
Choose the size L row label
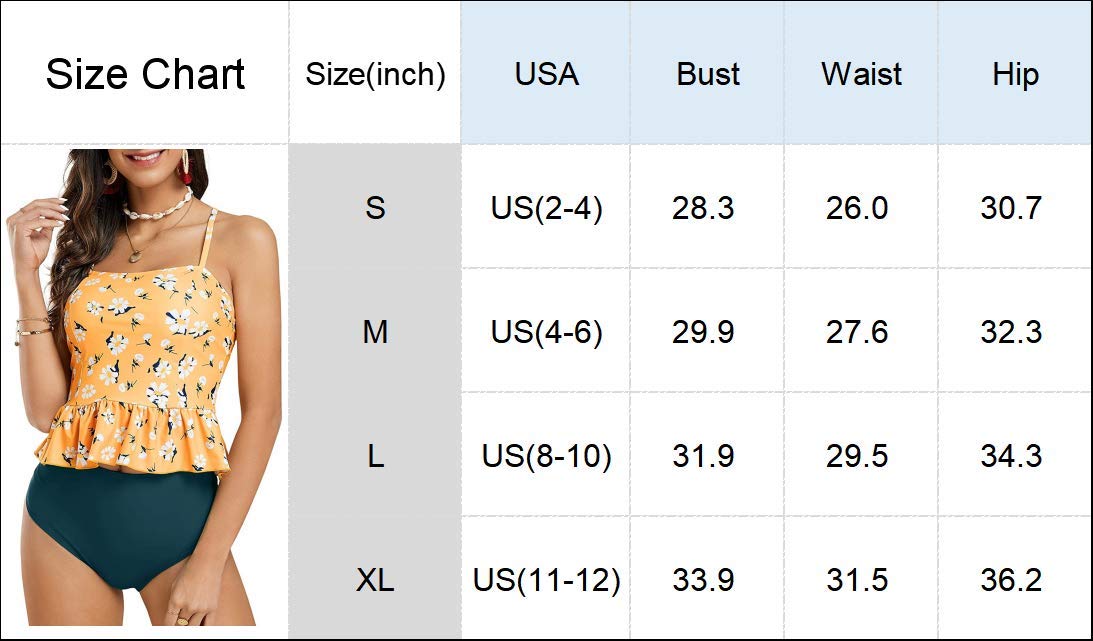point(375,456)
